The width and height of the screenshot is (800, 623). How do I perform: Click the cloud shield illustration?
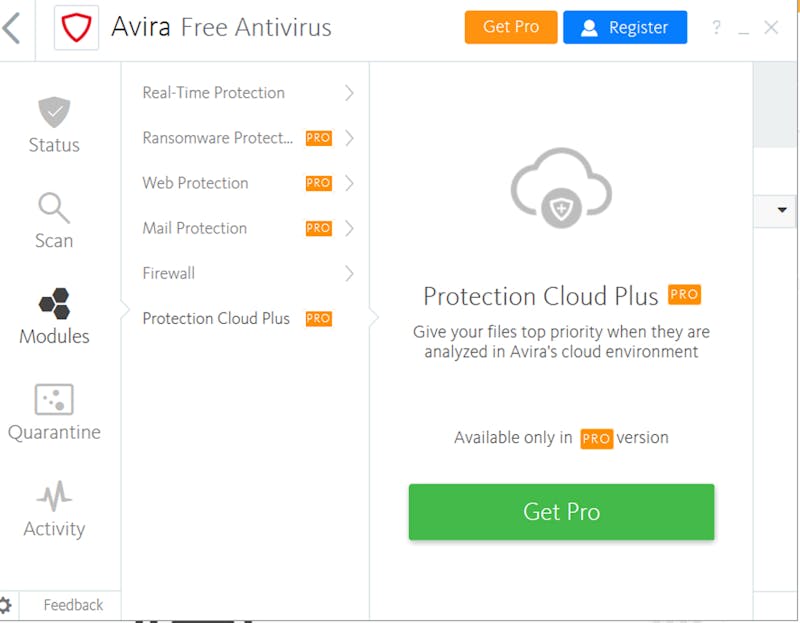(561, 188)
